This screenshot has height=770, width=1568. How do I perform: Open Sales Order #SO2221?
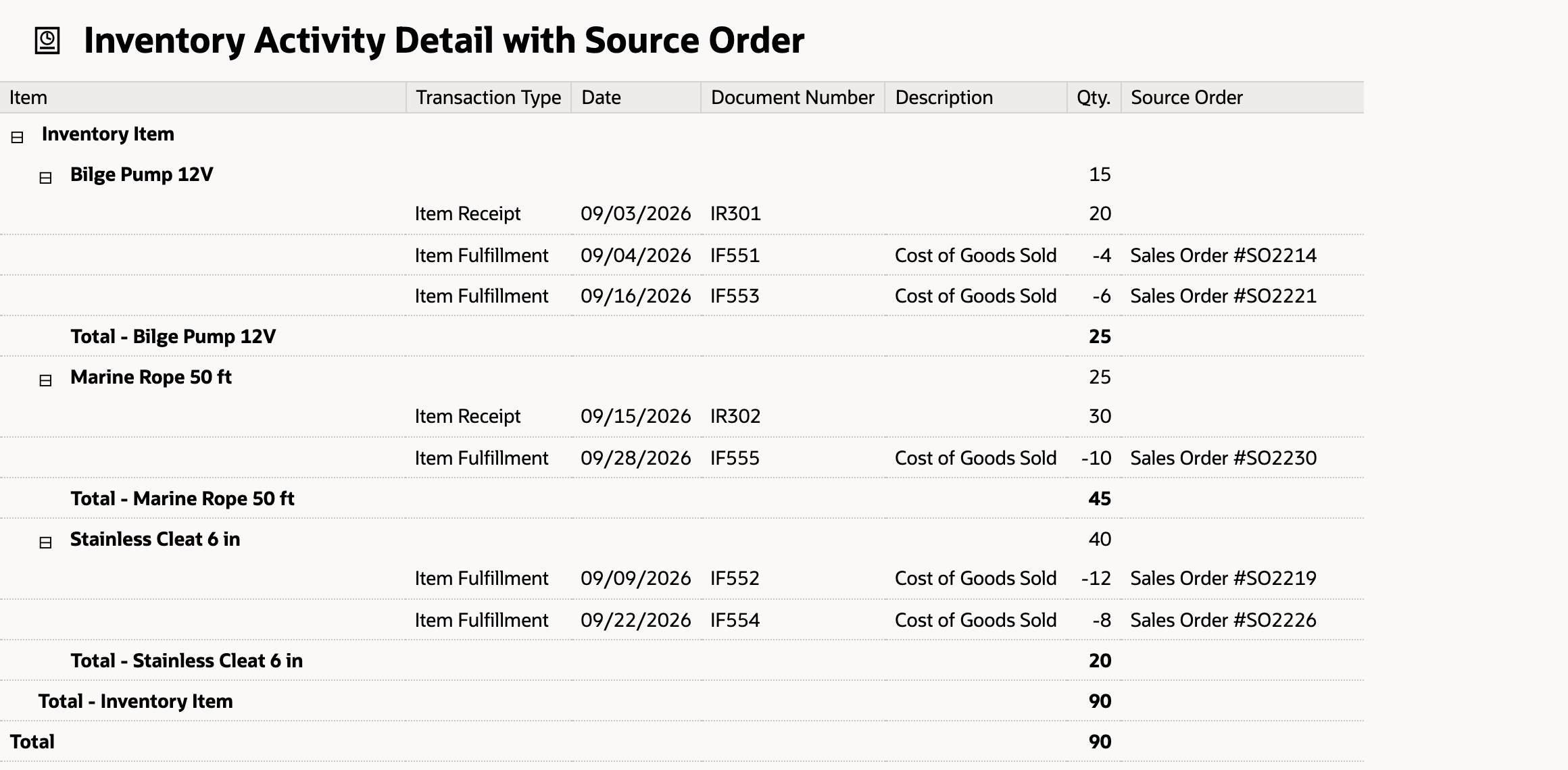pos(1223,296)
